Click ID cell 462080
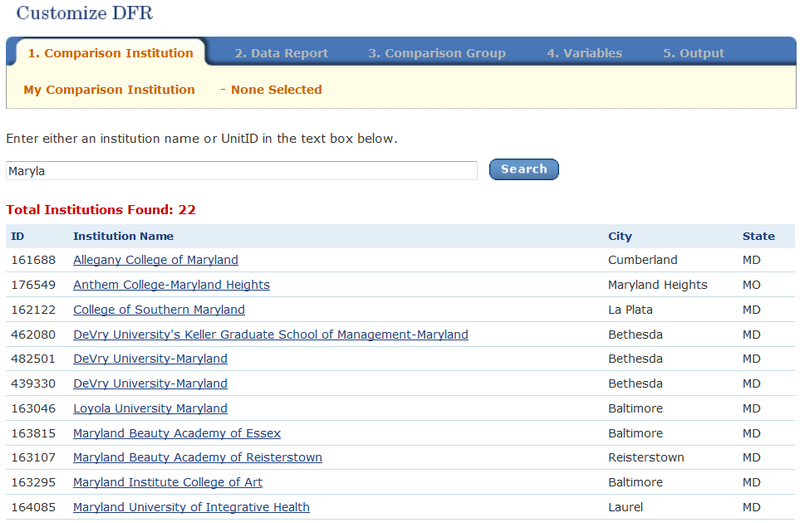Screen dimensions: 800x523 (x=33, y=335)
